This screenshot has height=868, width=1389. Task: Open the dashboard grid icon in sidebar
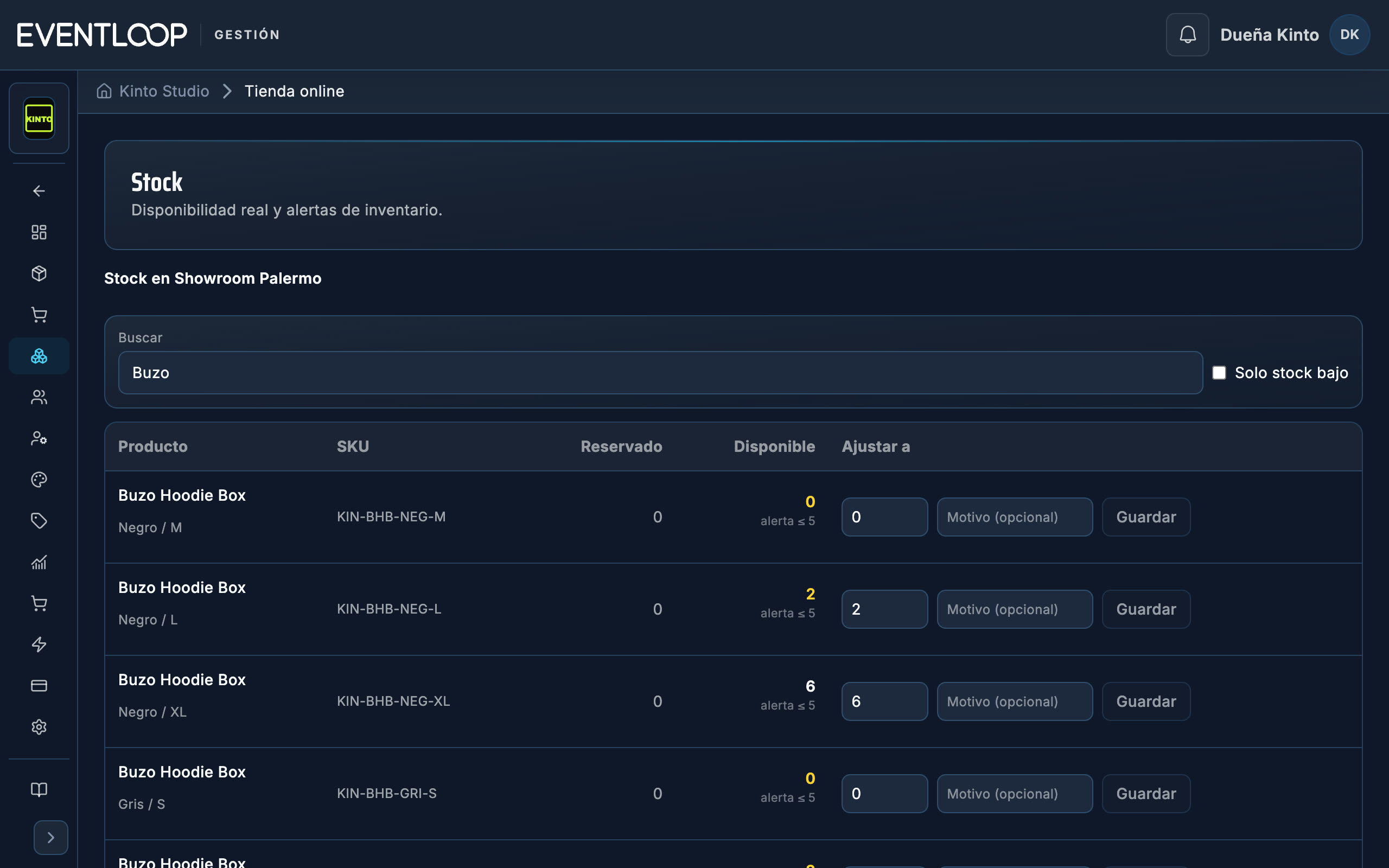tap(39, 232)
